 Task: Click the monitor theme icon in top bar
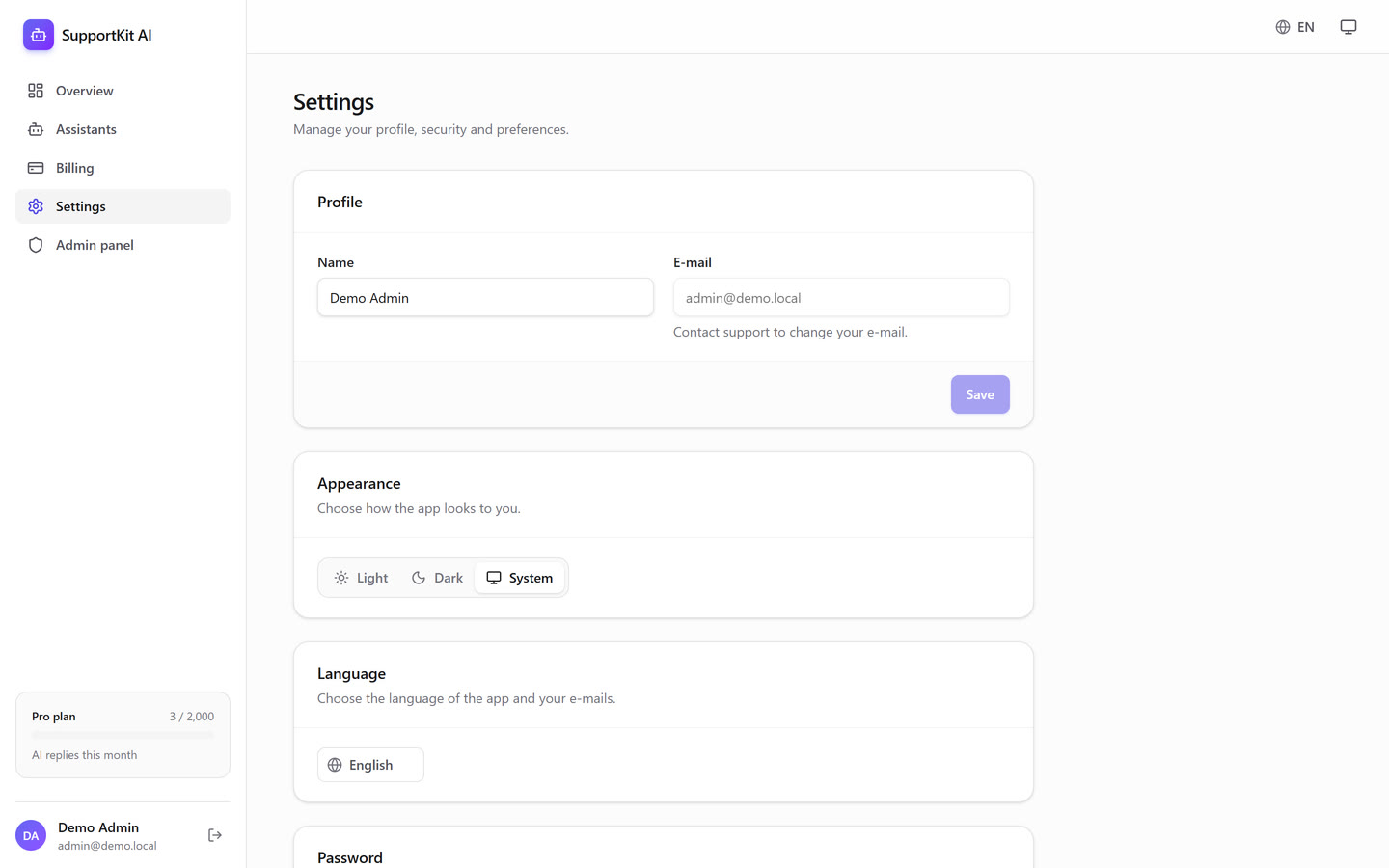pyautogui.click(x=1348, y=27)
